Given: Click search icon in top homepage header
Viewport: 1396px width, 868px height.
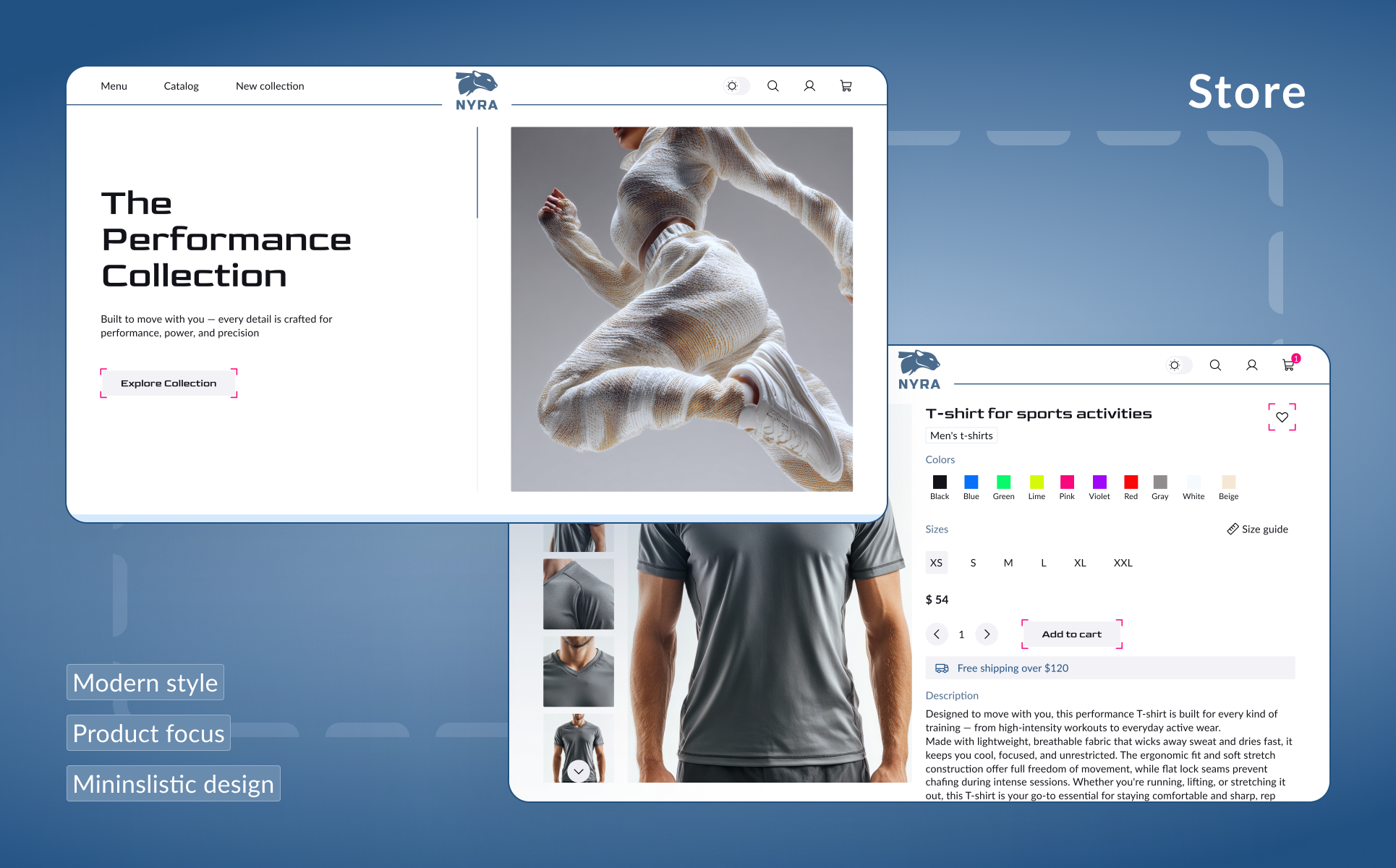Looking at the screenshot, I should 773,86.
